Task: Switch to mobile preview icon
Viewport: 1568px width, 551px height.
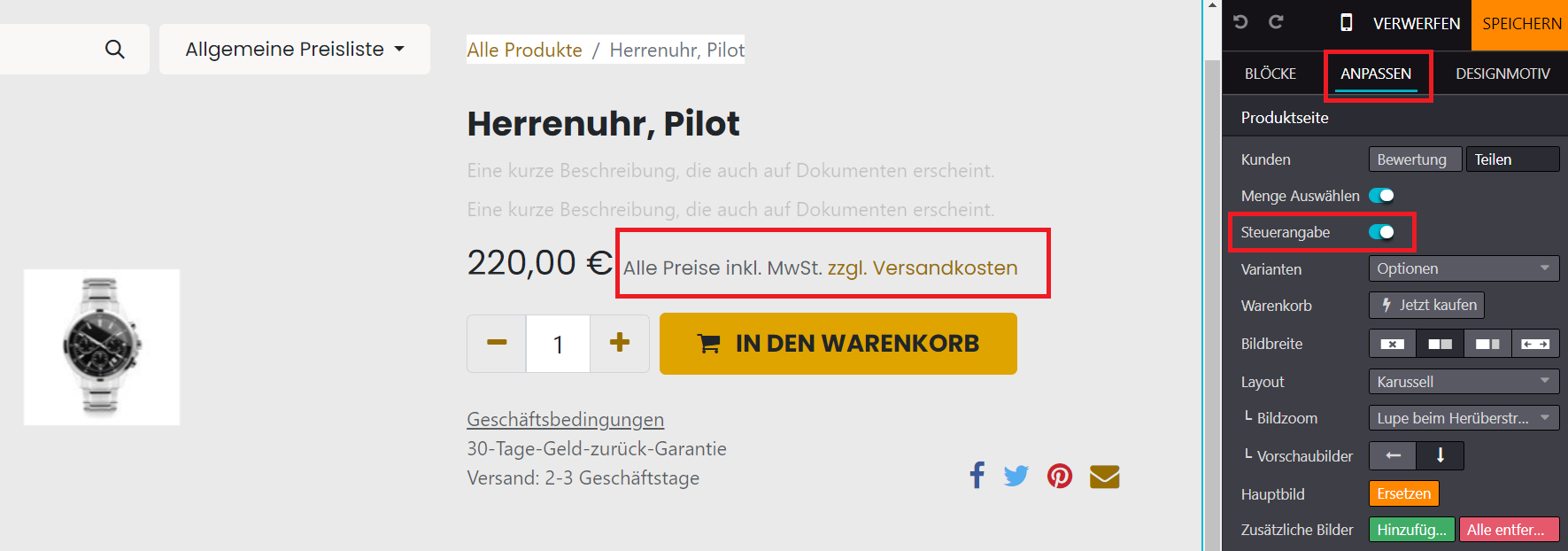Action: [1346, 23]
